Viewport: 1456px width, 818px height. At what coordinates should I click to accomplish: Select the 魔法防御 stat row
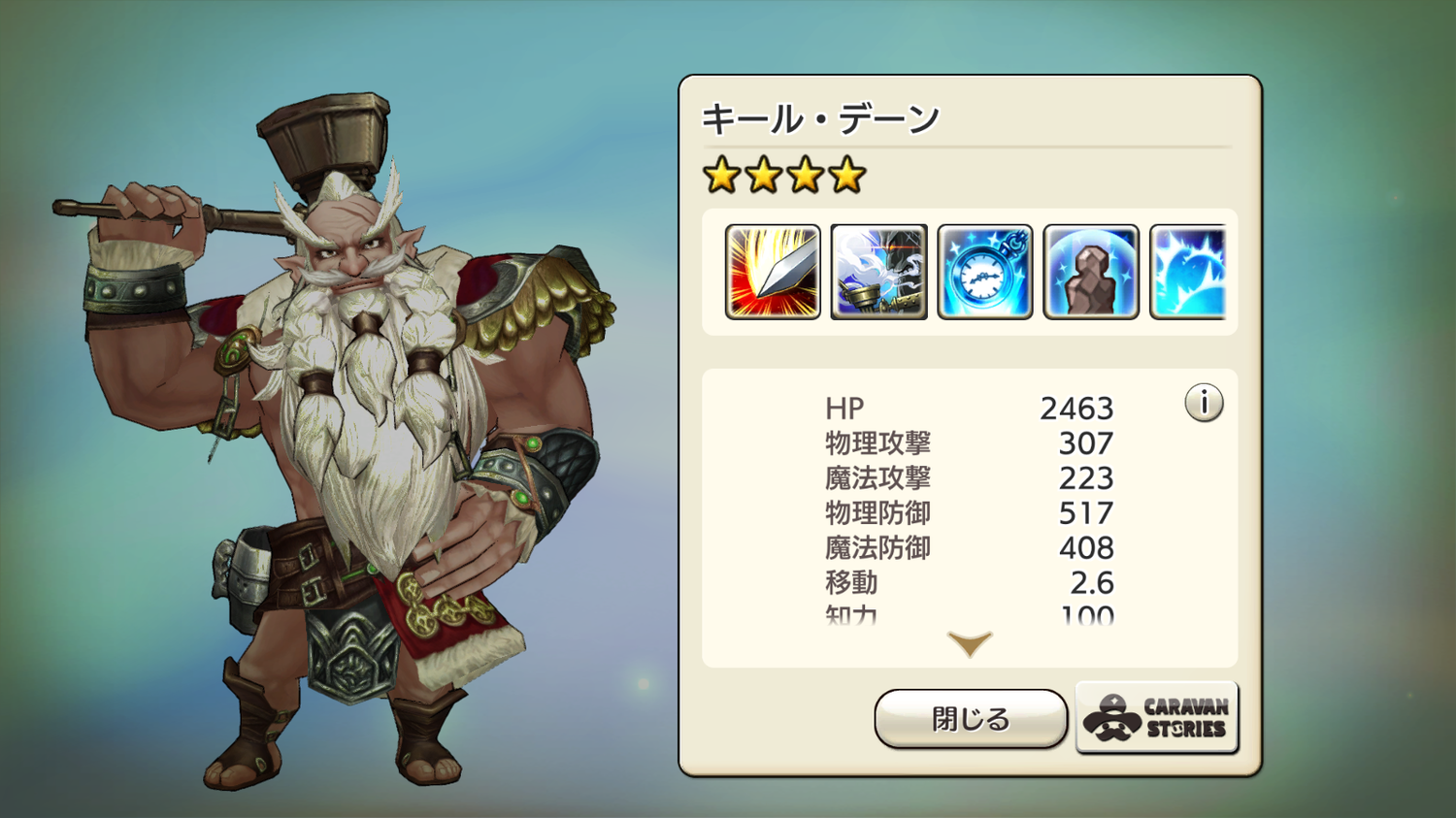(x=970, y=548)
